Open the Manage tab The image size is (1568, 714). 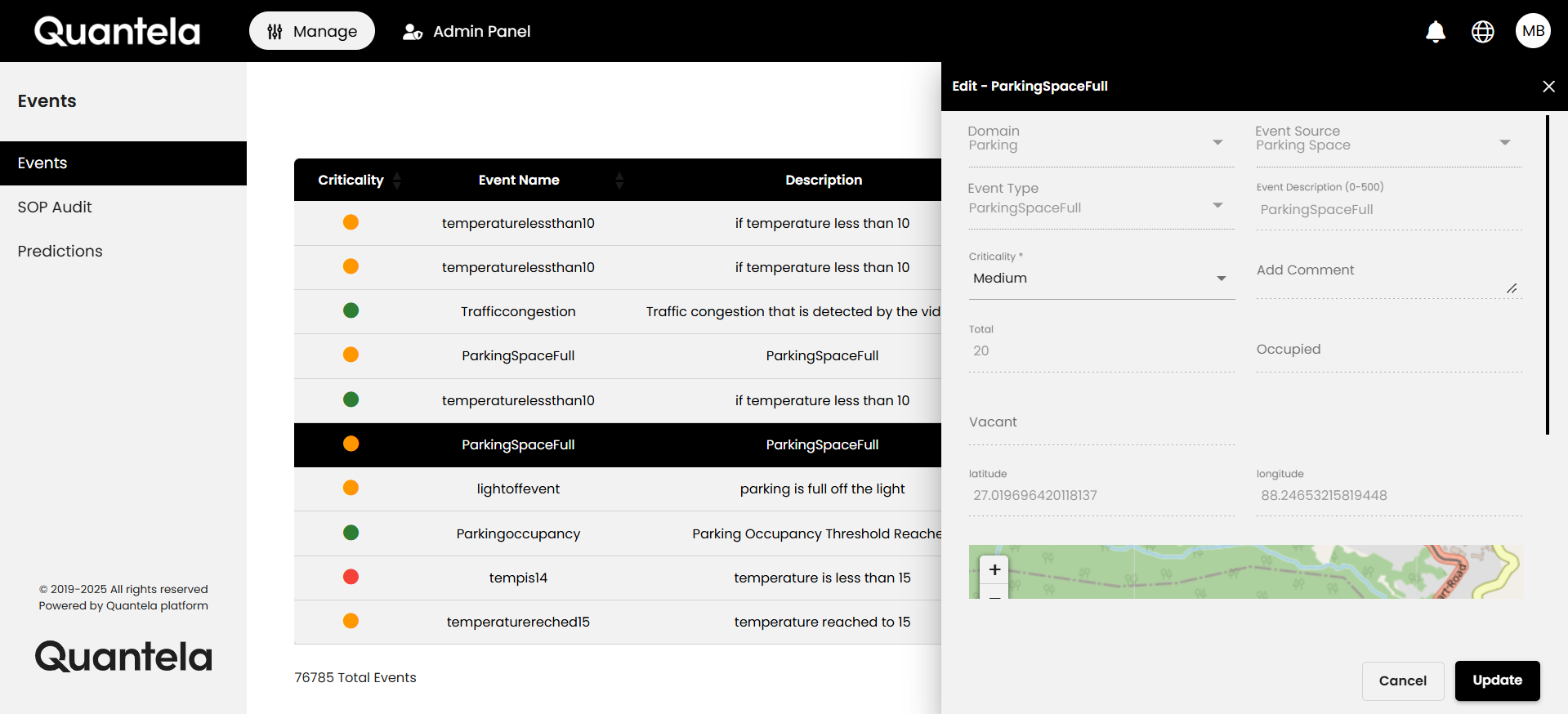coord(312,31)
